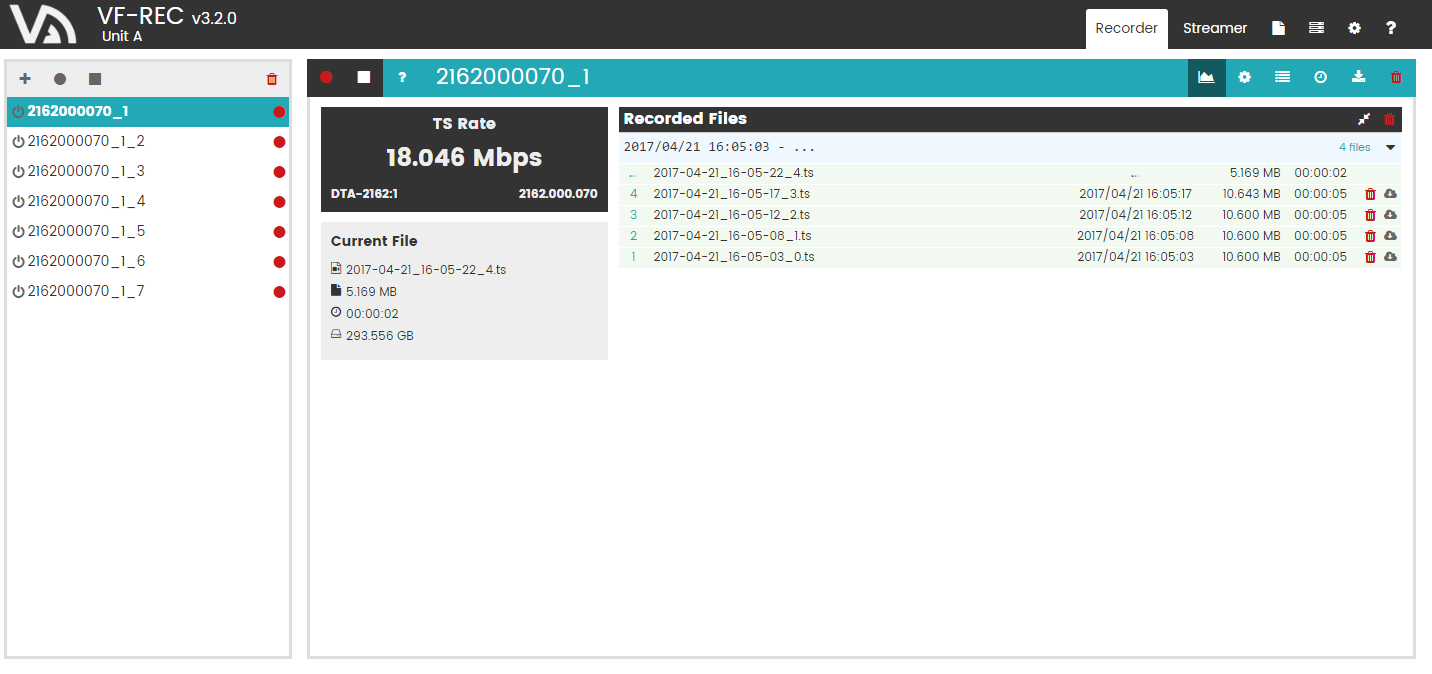Download file 2017-04-21_16-05-12_2.ts
1432x674 pixels.
pyautogui.click(x=1390, y=215)
